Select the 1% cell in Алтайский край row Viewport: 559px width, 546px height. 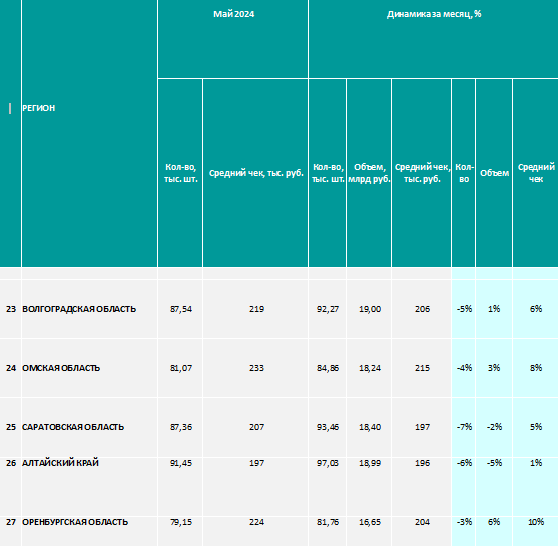pos(535,486)
